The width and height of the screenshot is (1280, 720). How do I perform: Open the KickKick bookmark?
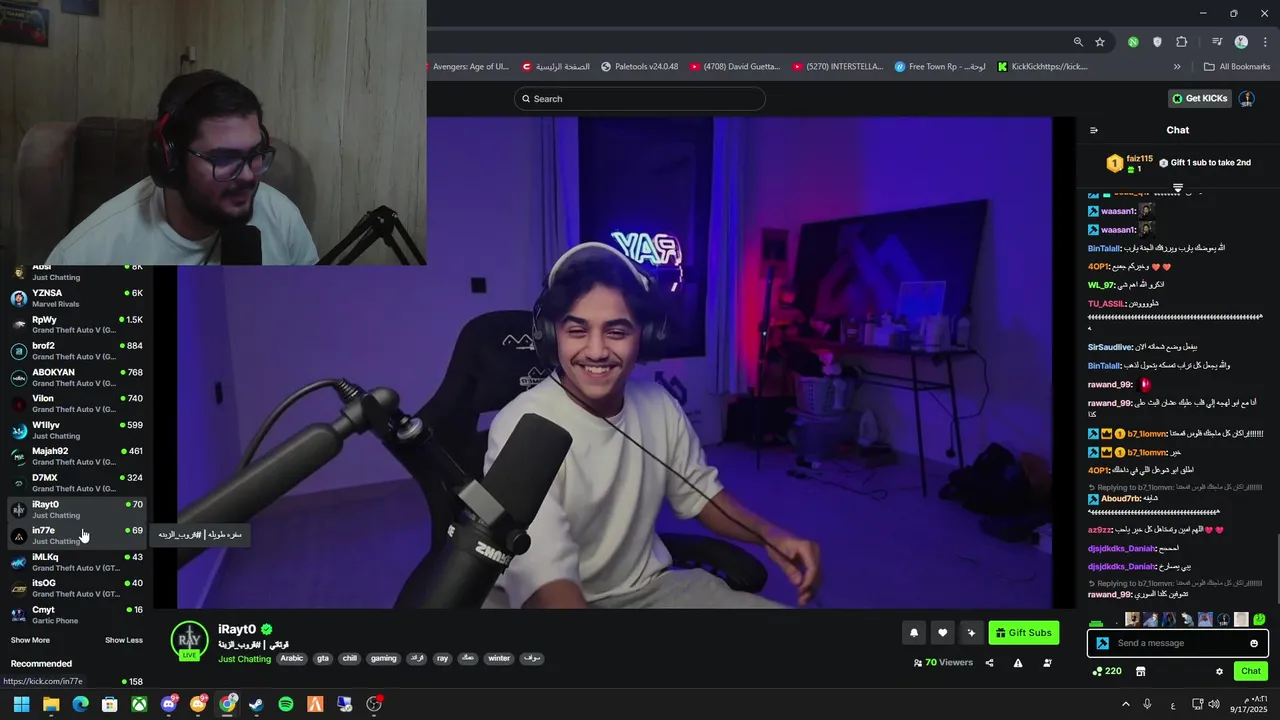pyautogui.click(x=1043, y=67)
